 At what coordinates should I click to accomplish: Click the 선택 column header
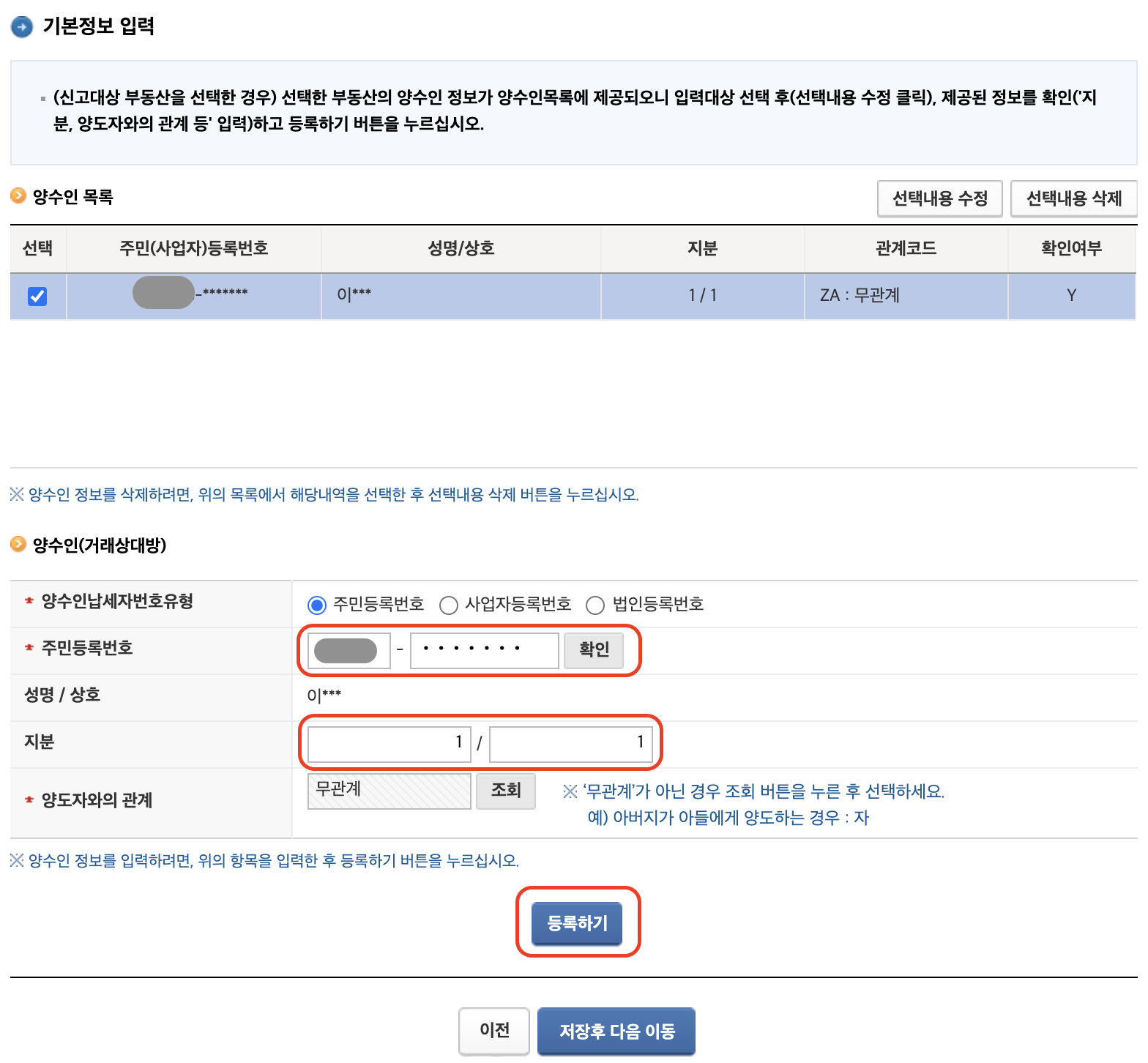pyautogui.click(x=38, y=249)
